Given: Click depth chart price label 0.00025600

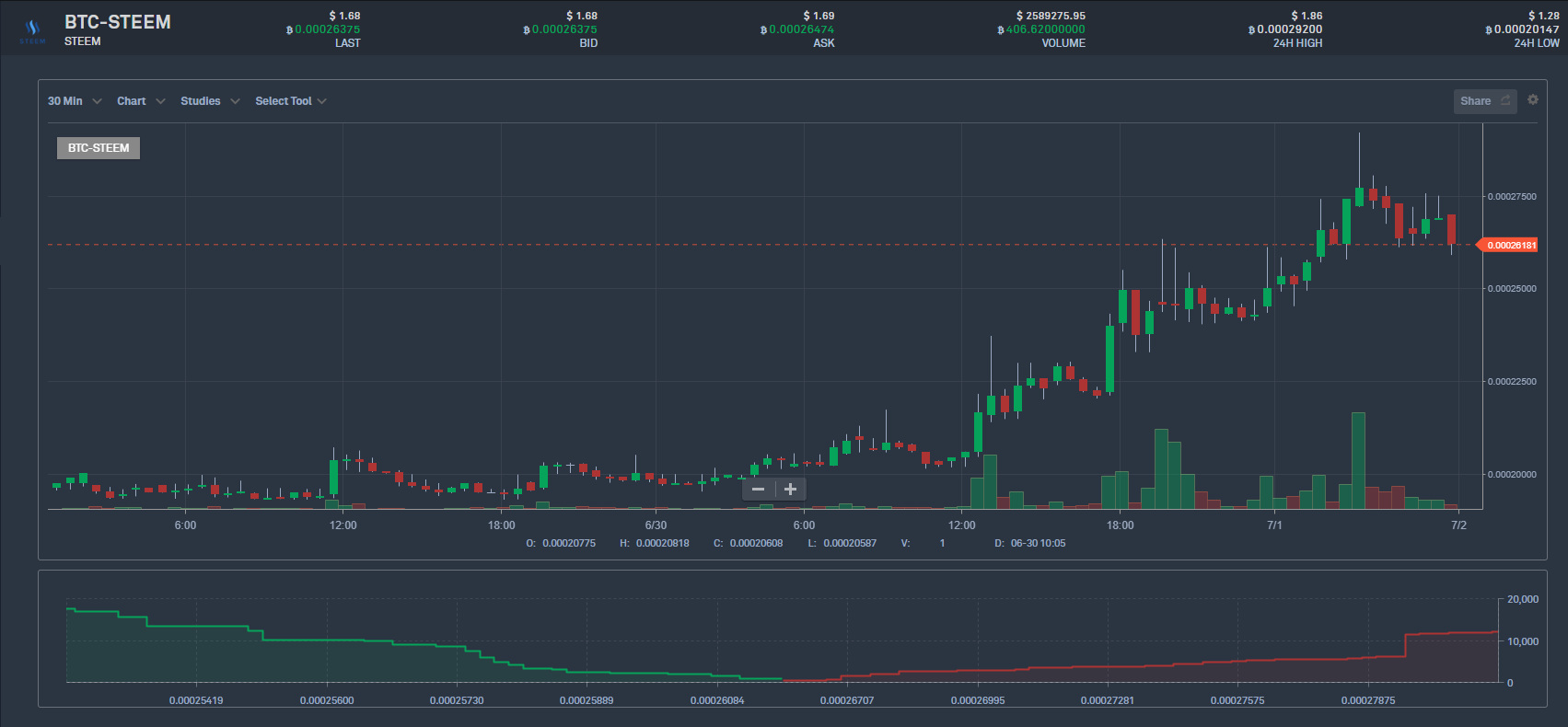Looking at the screenshot, I should (327, 700).
